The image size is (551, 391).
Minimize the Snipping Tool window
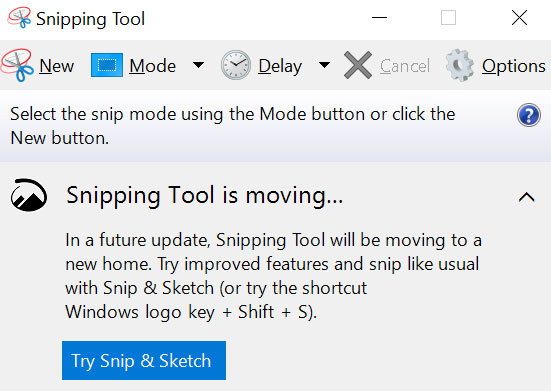coord(380,18)
